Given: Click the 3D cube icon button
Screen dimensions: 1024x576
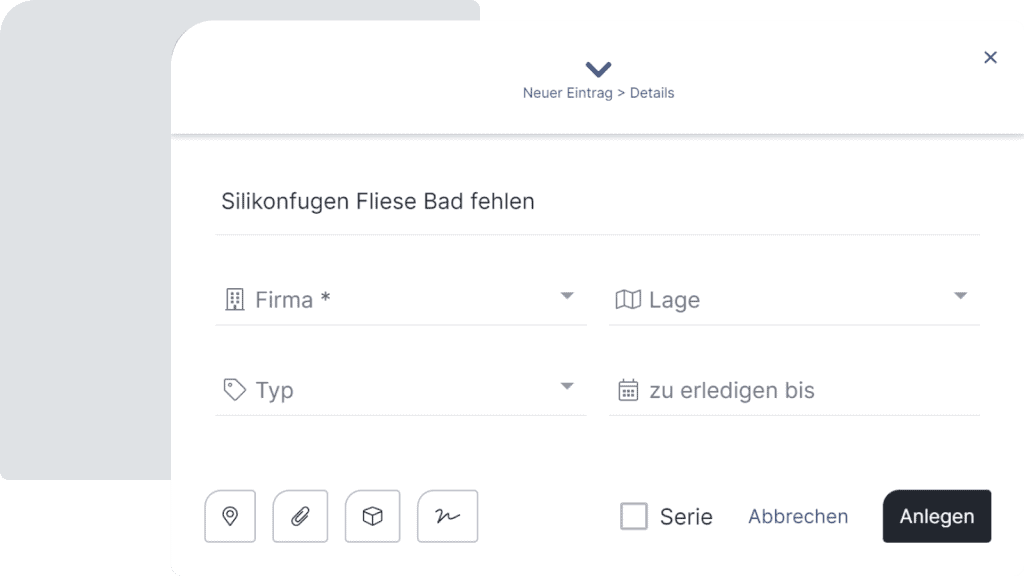Looking at the screenshot, I should (372, 516).
